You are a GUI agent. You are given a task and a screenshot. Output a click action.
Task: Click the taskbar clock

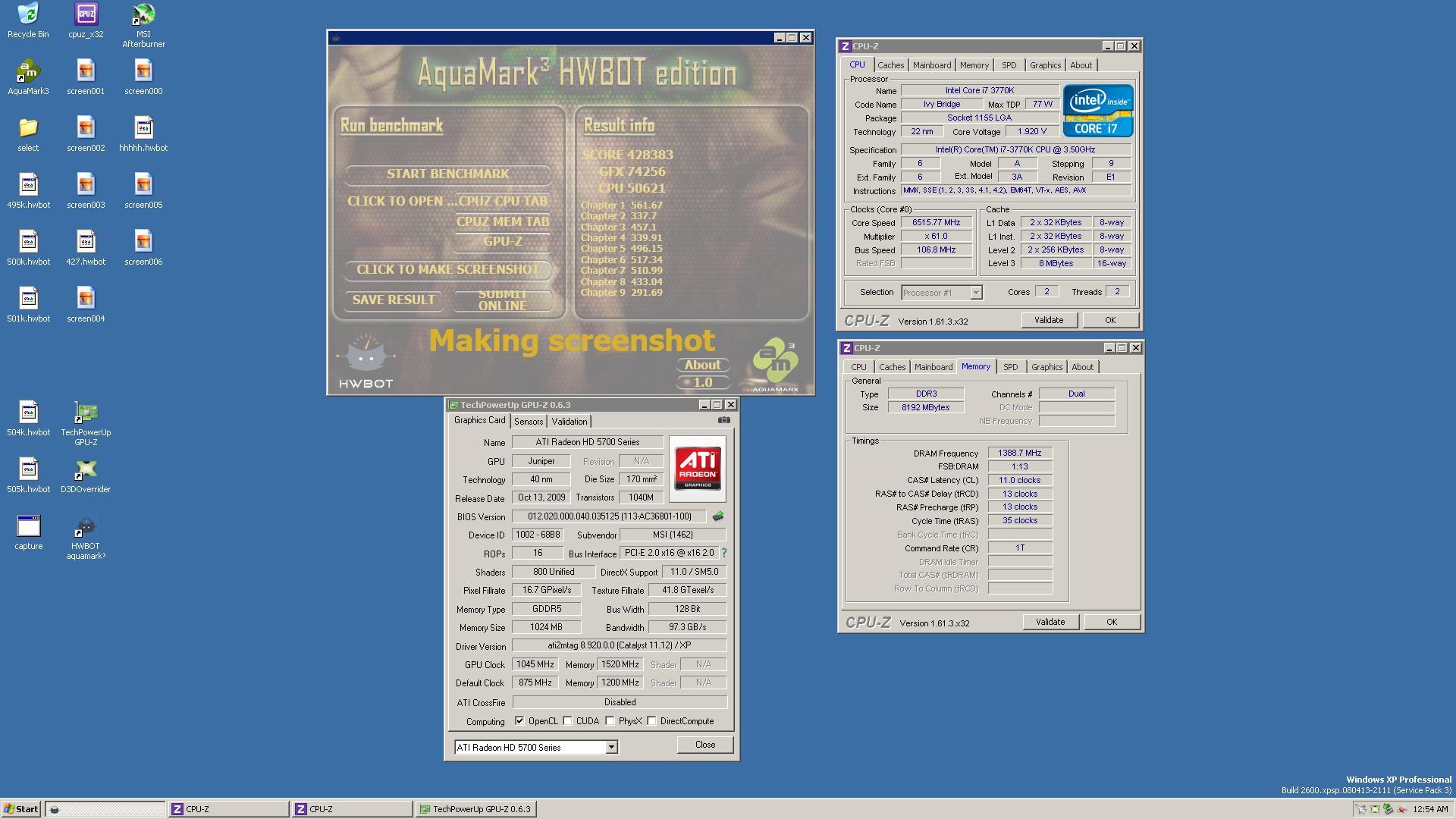(1430, 809)
